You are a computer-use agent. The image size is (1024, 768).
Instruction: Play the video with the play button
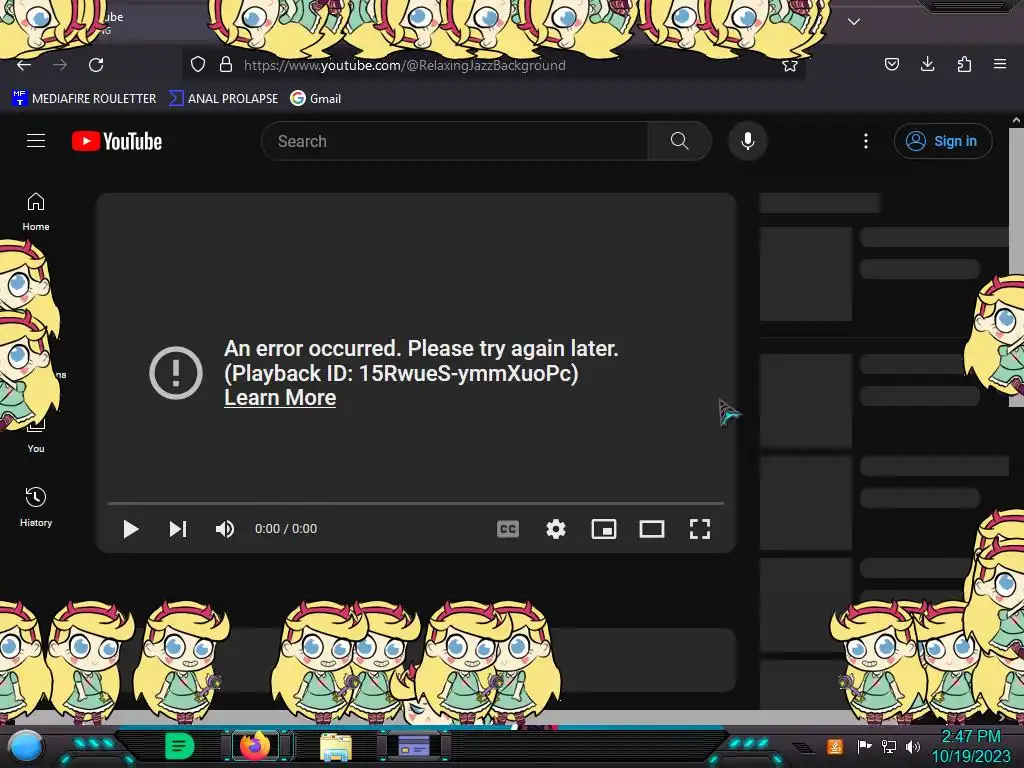pyautogui.click(x=131, y=529)
